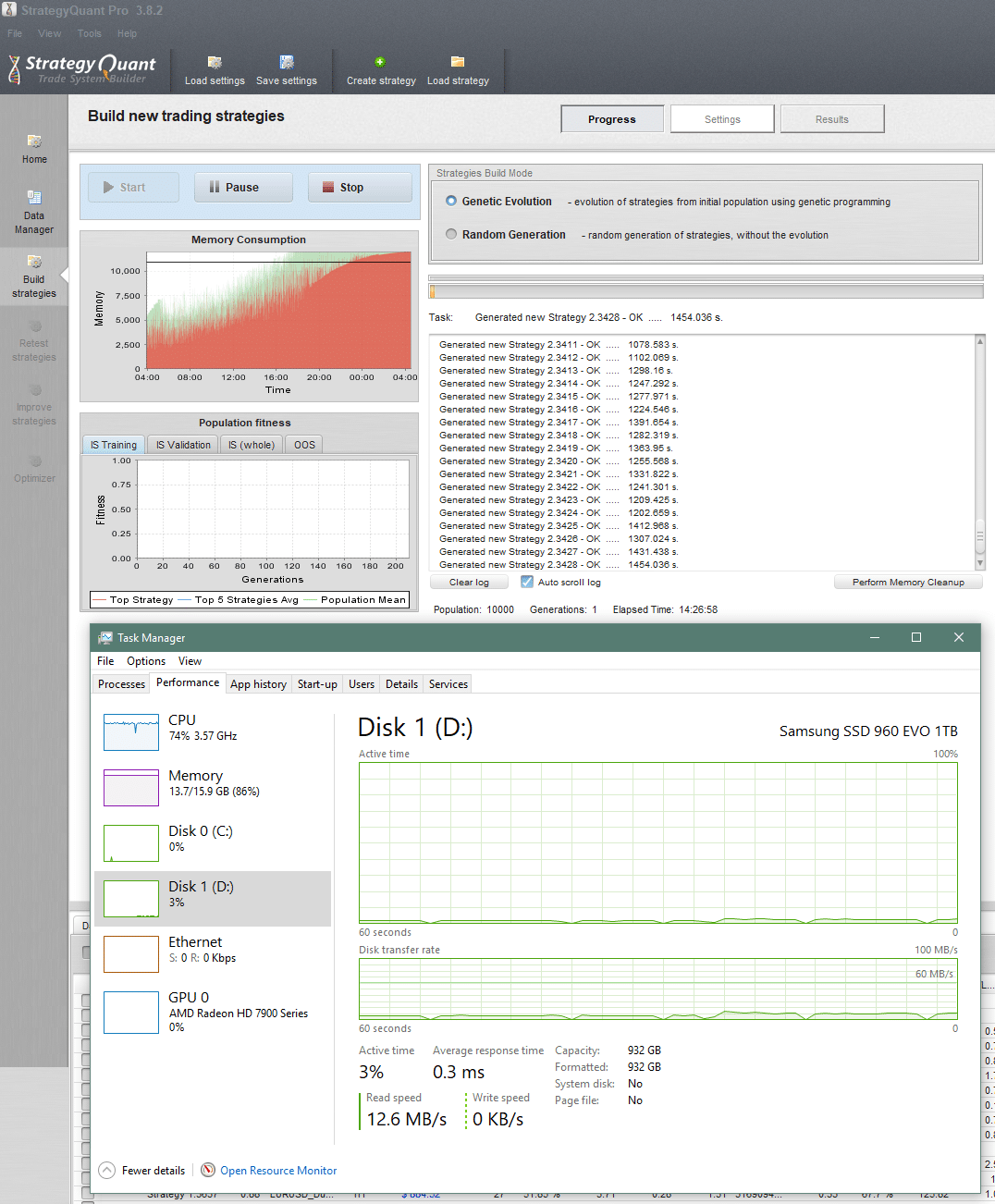Open the Home sidebar section
The width and height of the screenshot is (995, 1204).
34,149
